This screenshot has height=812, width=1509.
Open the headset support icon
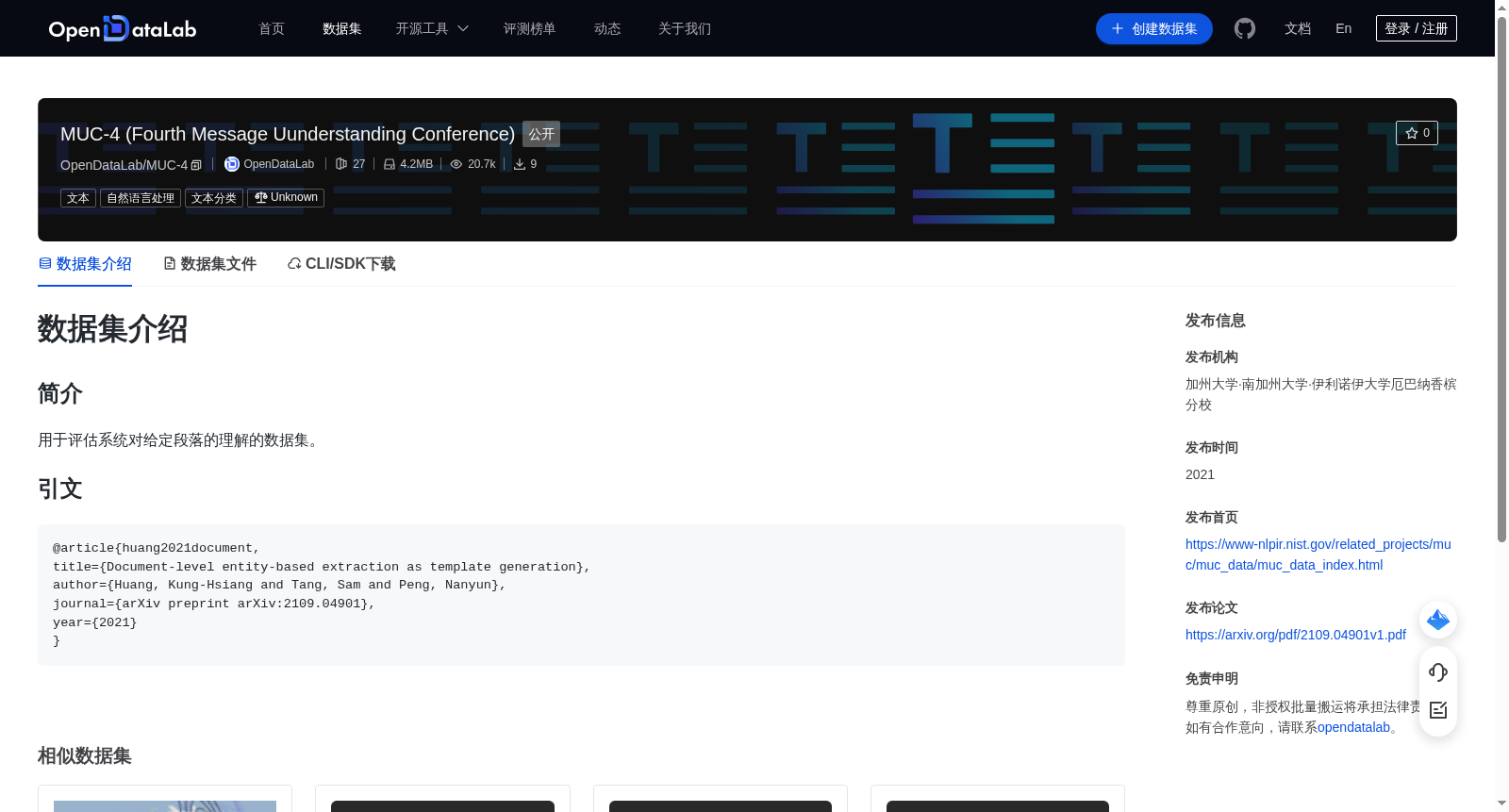pos(1438,671)
